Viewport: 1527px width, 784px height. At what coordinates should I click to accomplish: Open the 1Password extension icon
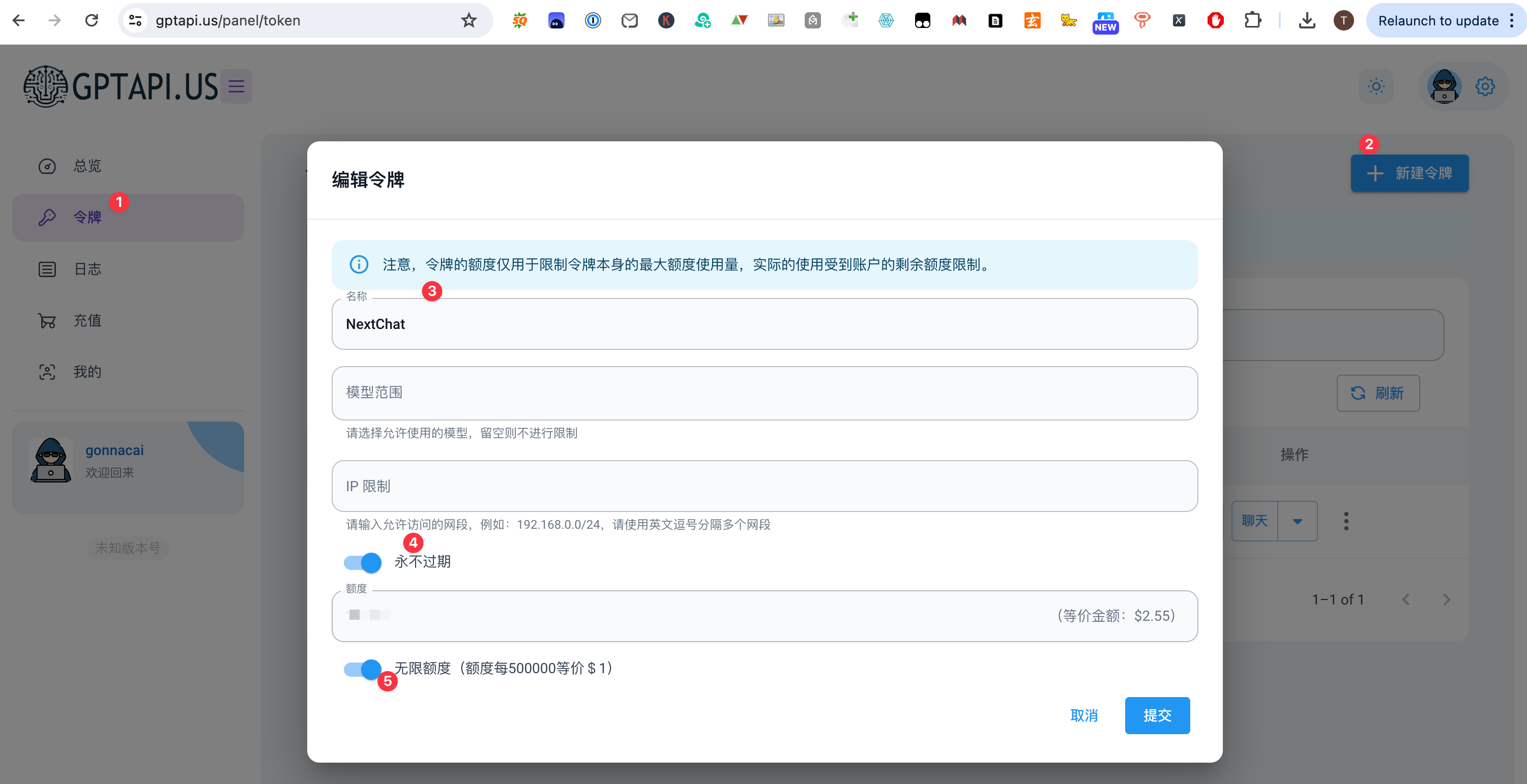593,21
